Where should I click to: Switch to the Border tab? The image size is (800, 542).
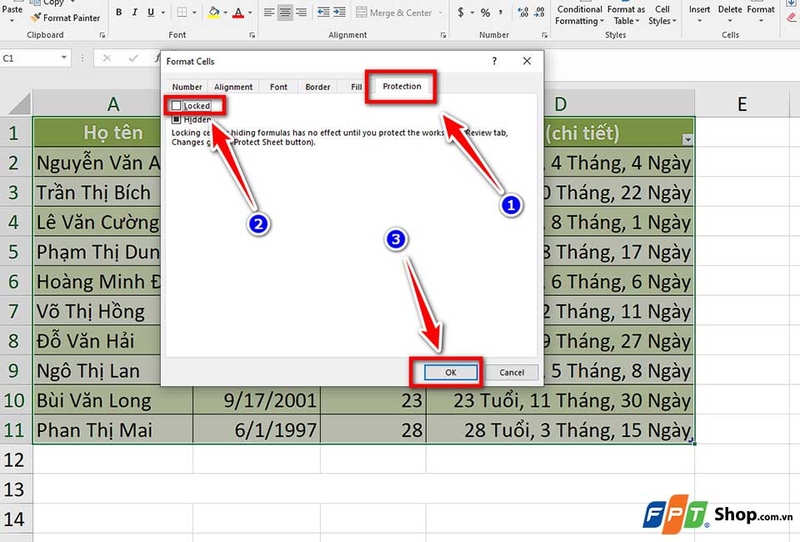[318, 87]
